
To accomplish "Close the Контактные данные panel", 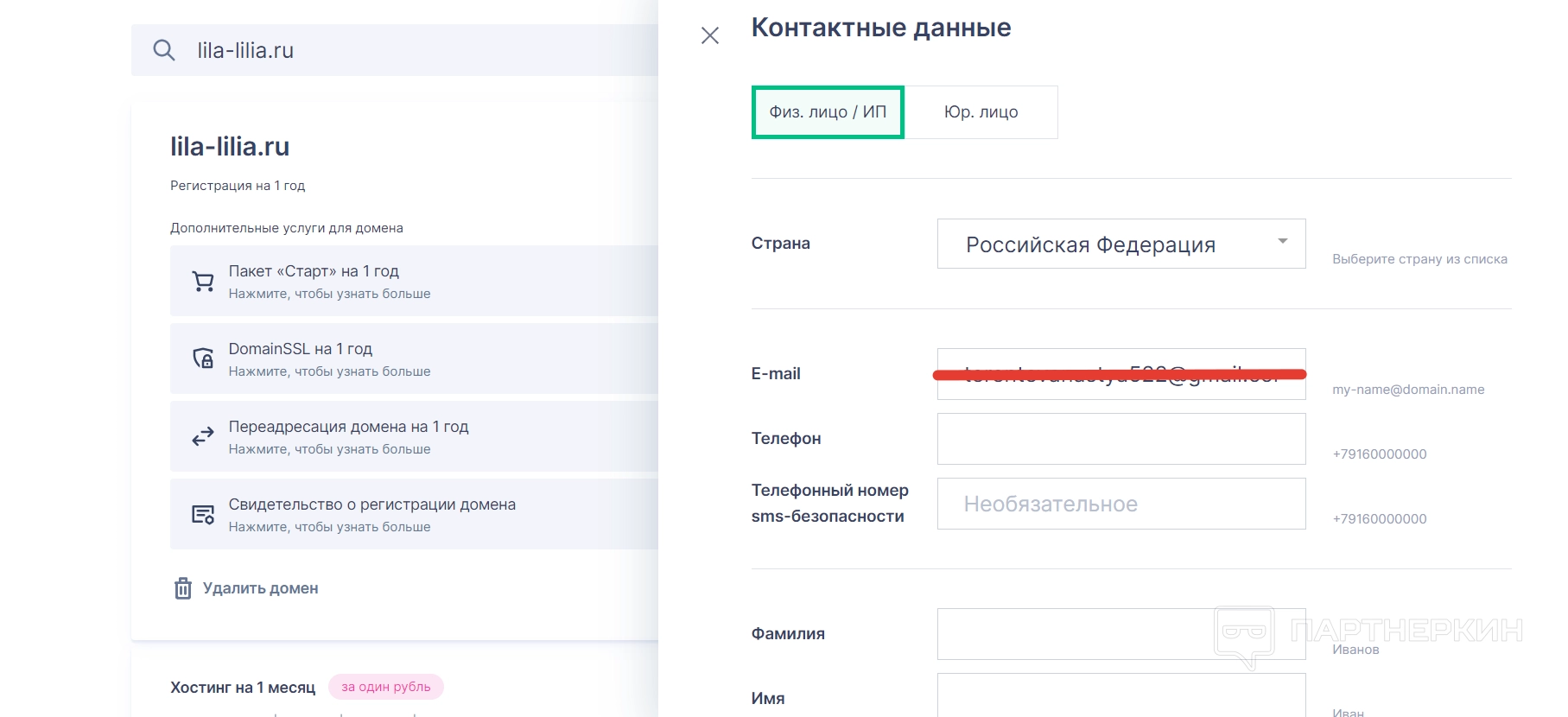I will point(710,35).
